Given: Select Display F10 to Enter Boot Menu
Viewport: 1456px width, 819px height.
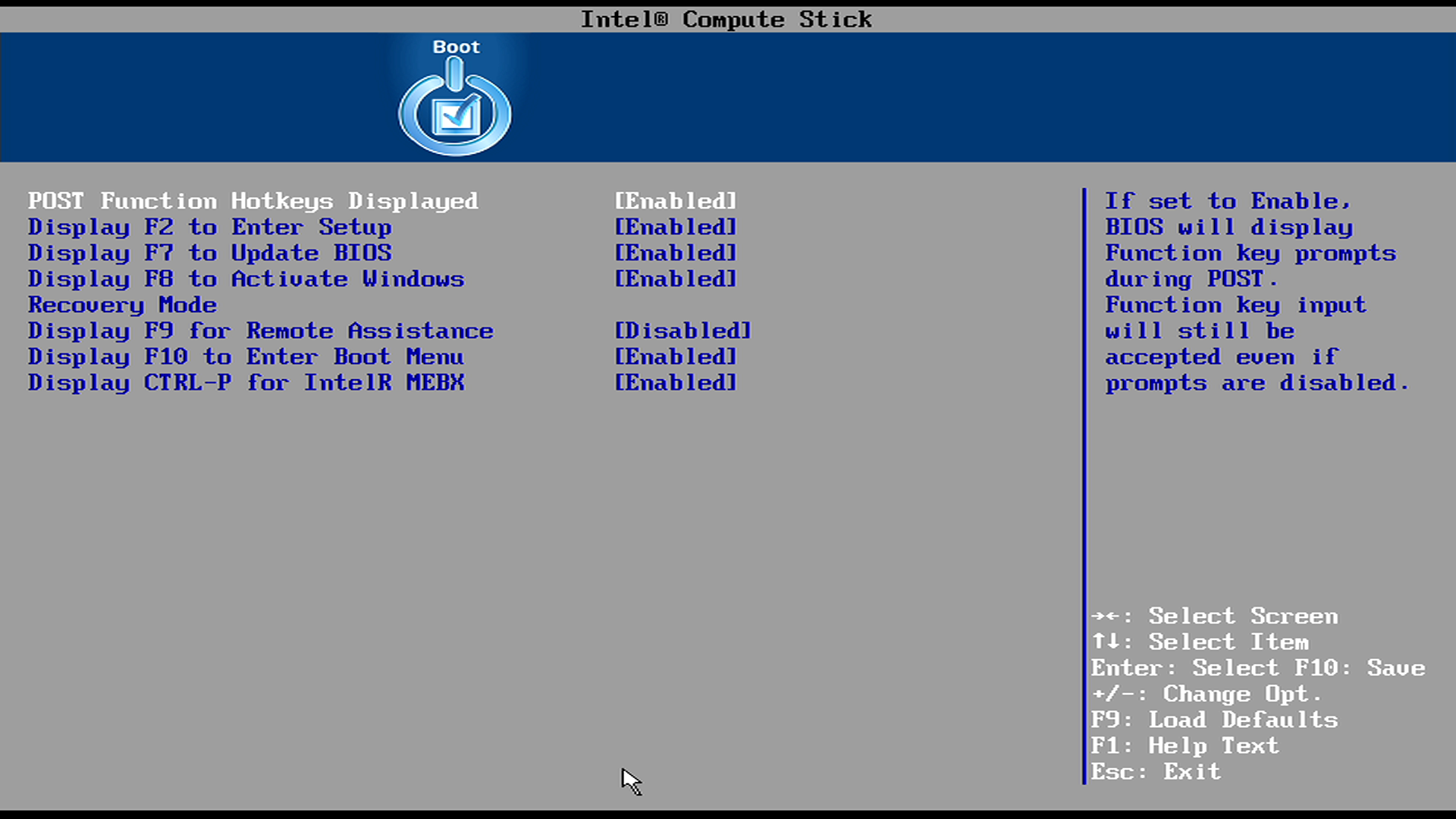Looking at the screenshot, I should click(x=246, y=357).
